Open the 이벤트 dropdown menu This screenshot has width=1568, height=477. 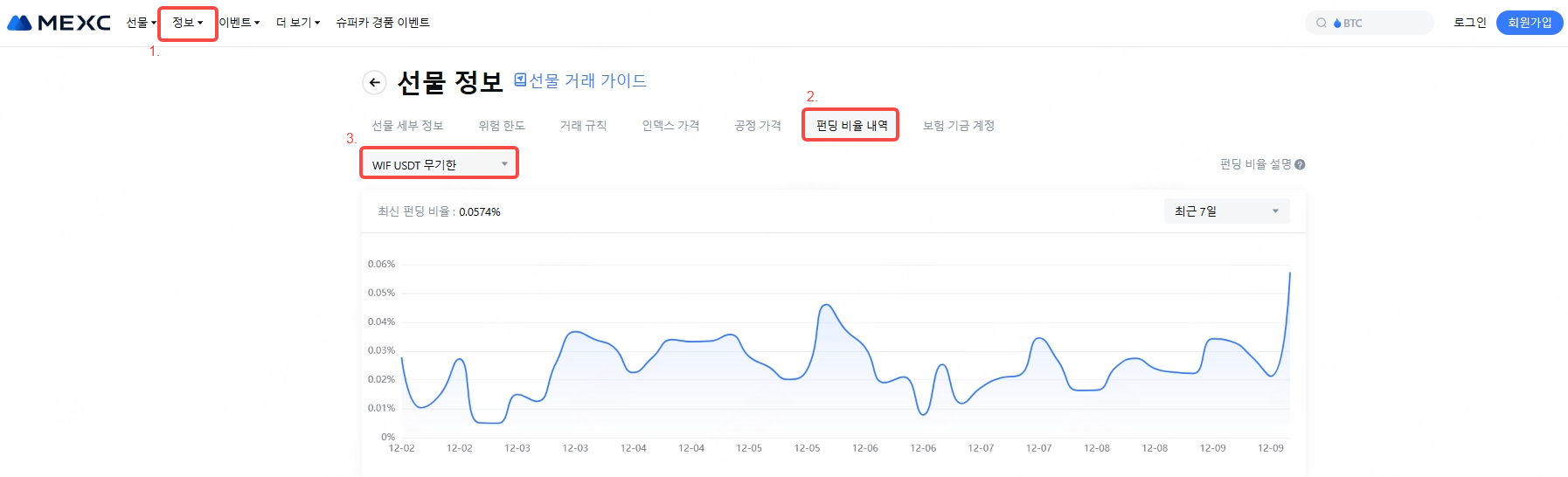239,23
